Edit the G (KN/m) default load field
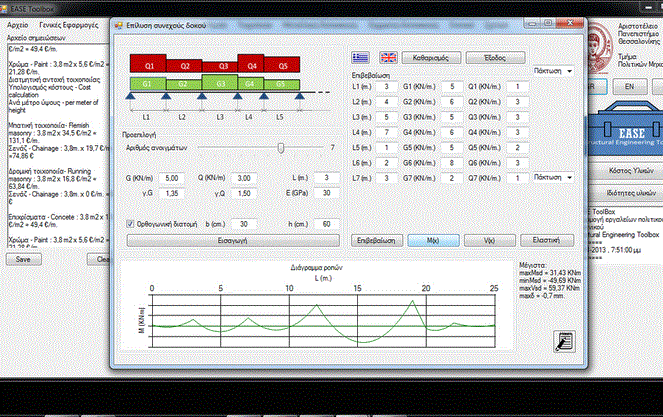 [x=172, y=178]
